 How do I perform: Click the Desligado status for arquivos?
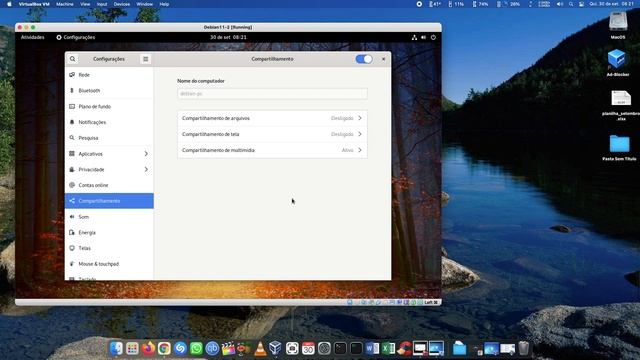[x=342, y=118]
